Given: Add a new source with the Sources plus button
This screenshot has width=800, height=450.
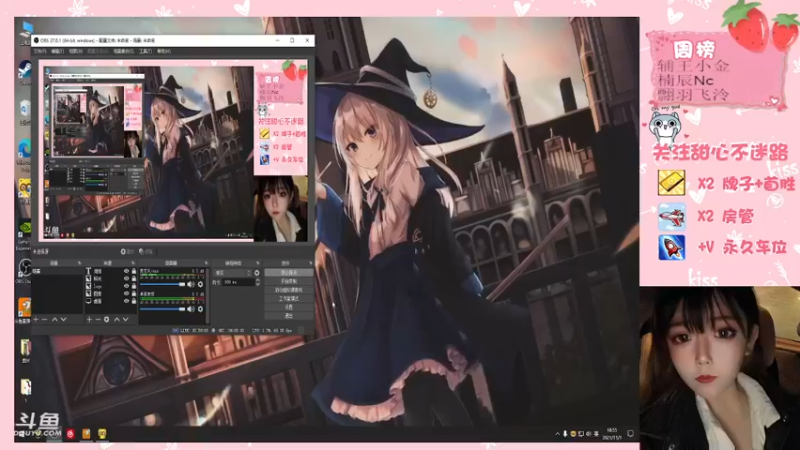Looking at the screenshot, I should click(x=89, y=319).
